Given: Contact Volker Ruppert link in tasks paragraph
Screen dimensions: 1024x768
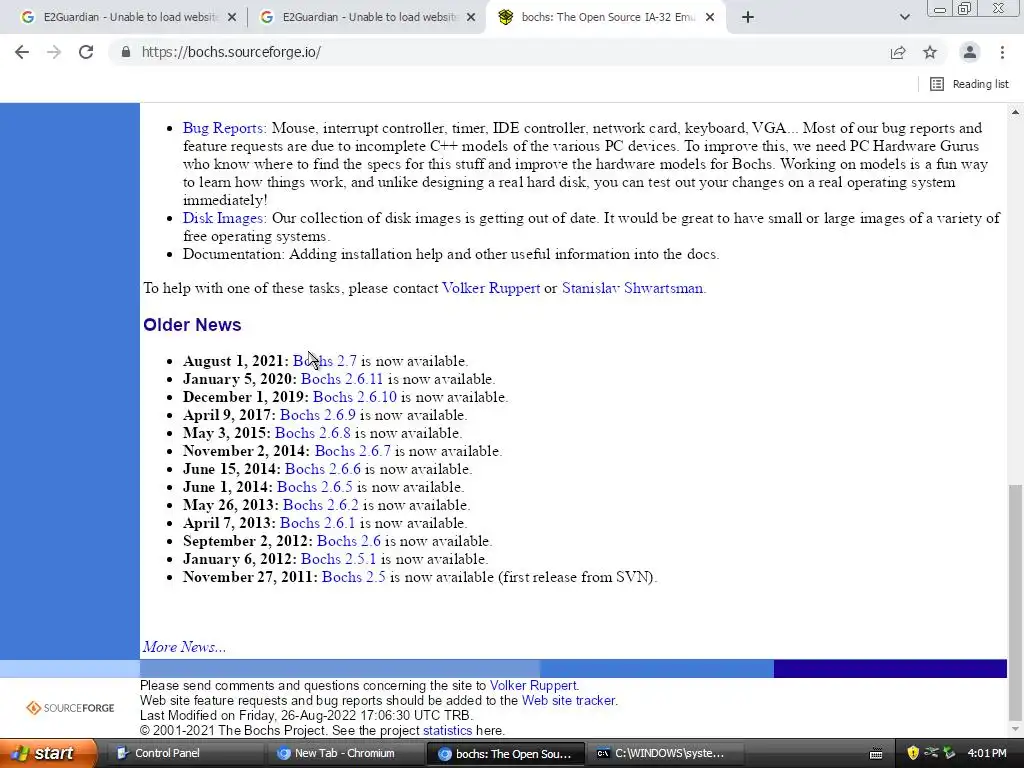Looking at the screenshot, I should [x=491, y=288].
